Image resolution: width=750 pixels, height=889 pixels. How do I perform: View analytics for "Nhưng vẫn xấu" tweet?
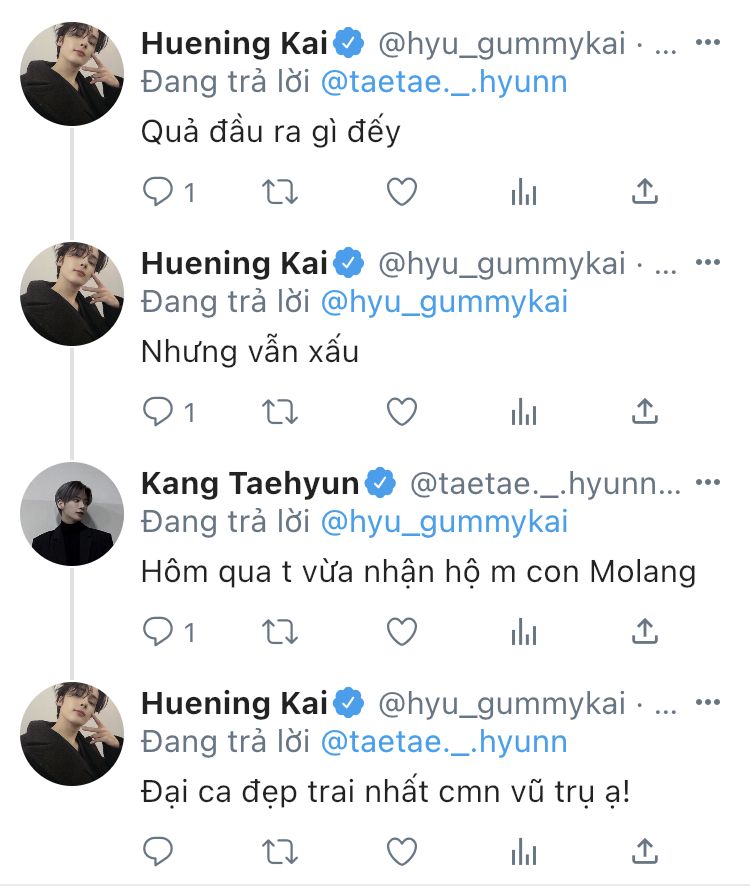click(524, 411)
